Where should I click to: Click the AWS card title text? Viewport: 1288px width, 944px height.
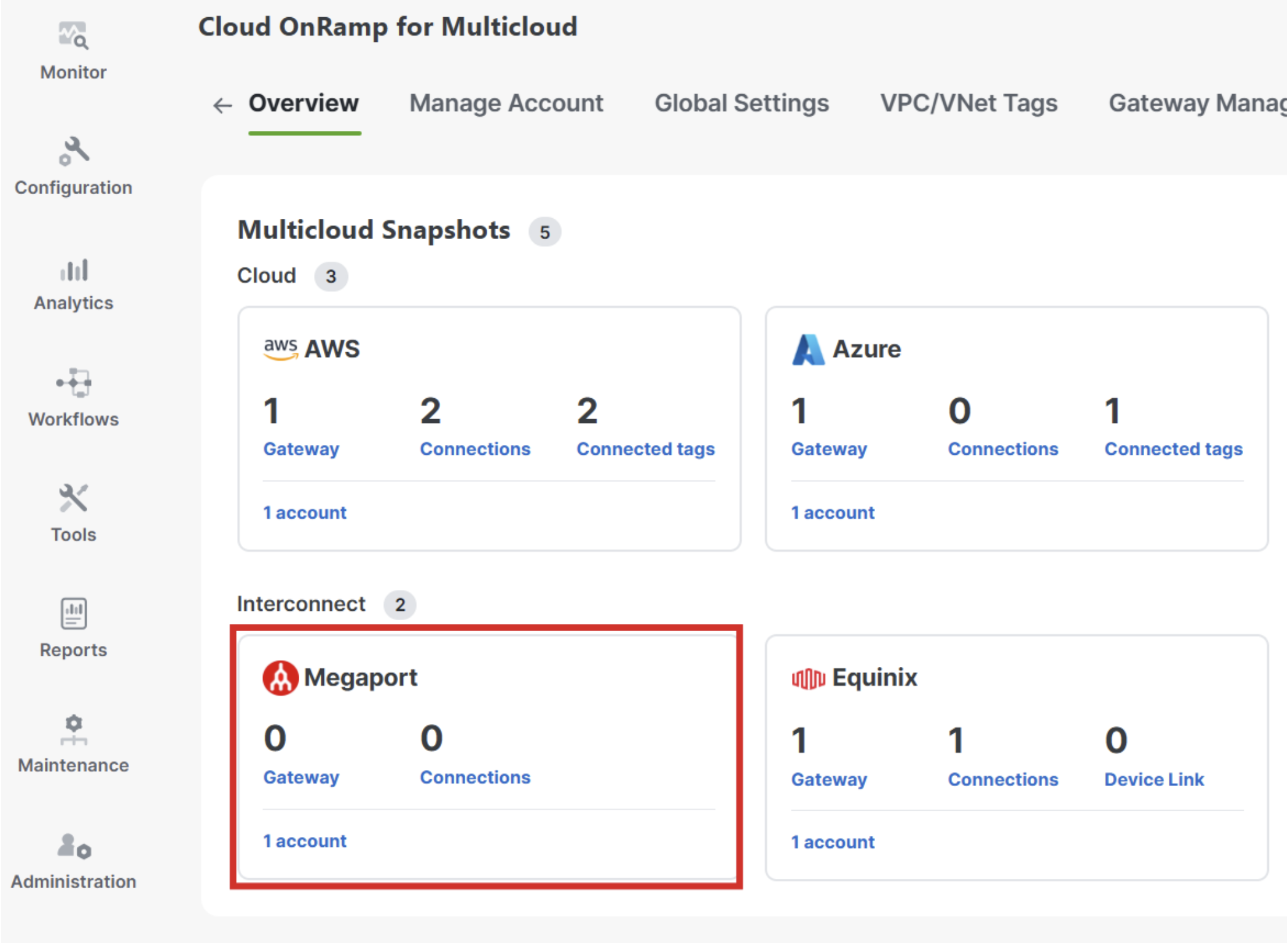332,349
